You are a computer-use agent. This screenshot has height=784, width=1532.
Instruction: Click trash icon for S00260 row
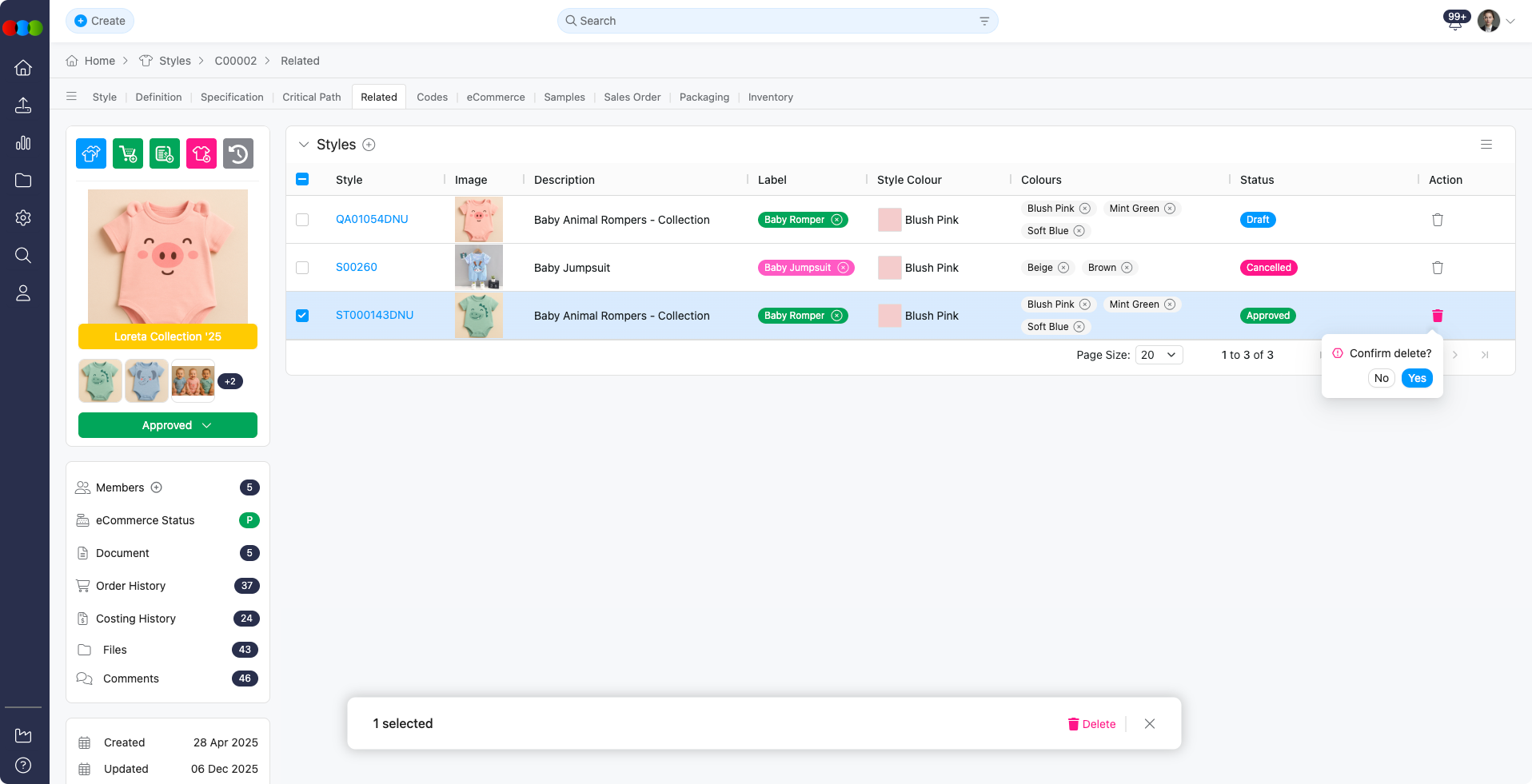tap(1437, 268)
